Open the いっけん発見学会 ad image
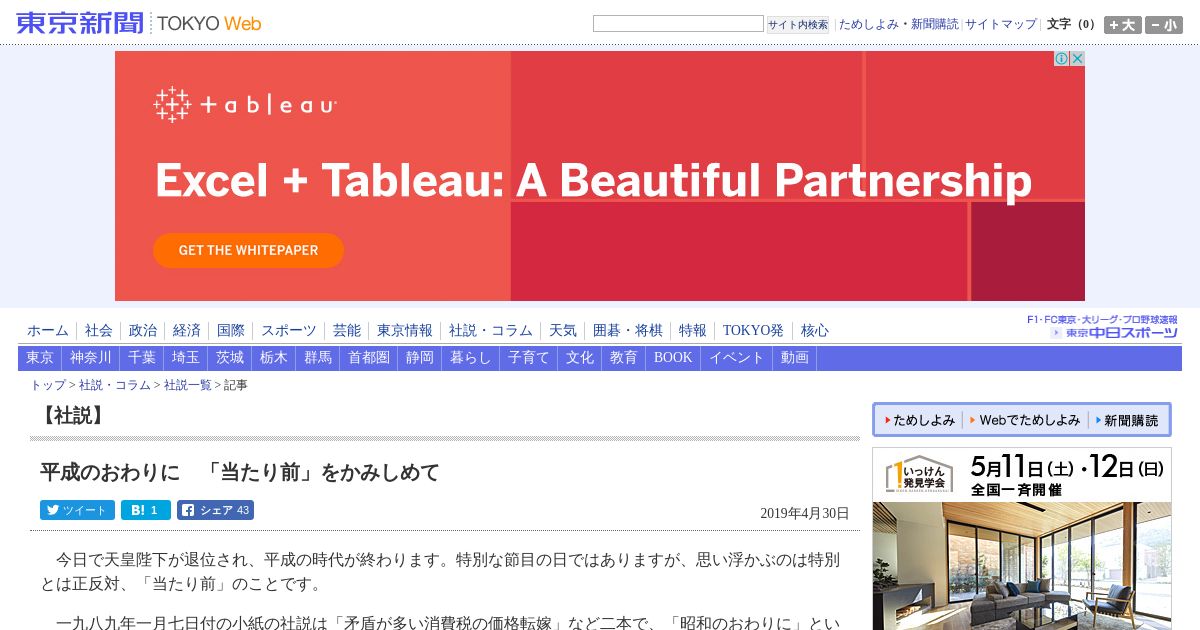The image size is (1200, 630). coord(1022,539)
